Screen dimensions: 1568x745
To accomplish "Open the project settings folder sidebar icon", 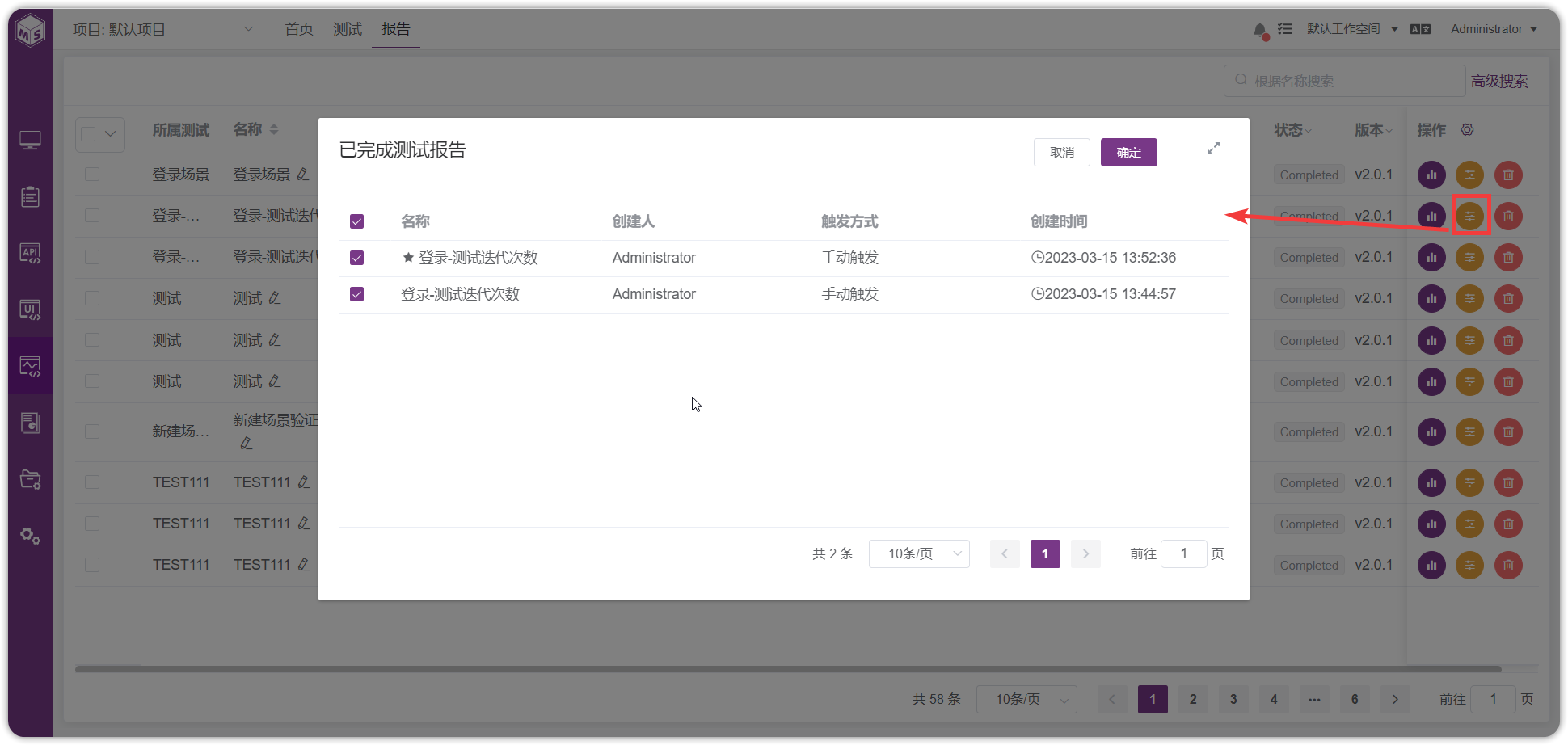I will tap(31, 479).
